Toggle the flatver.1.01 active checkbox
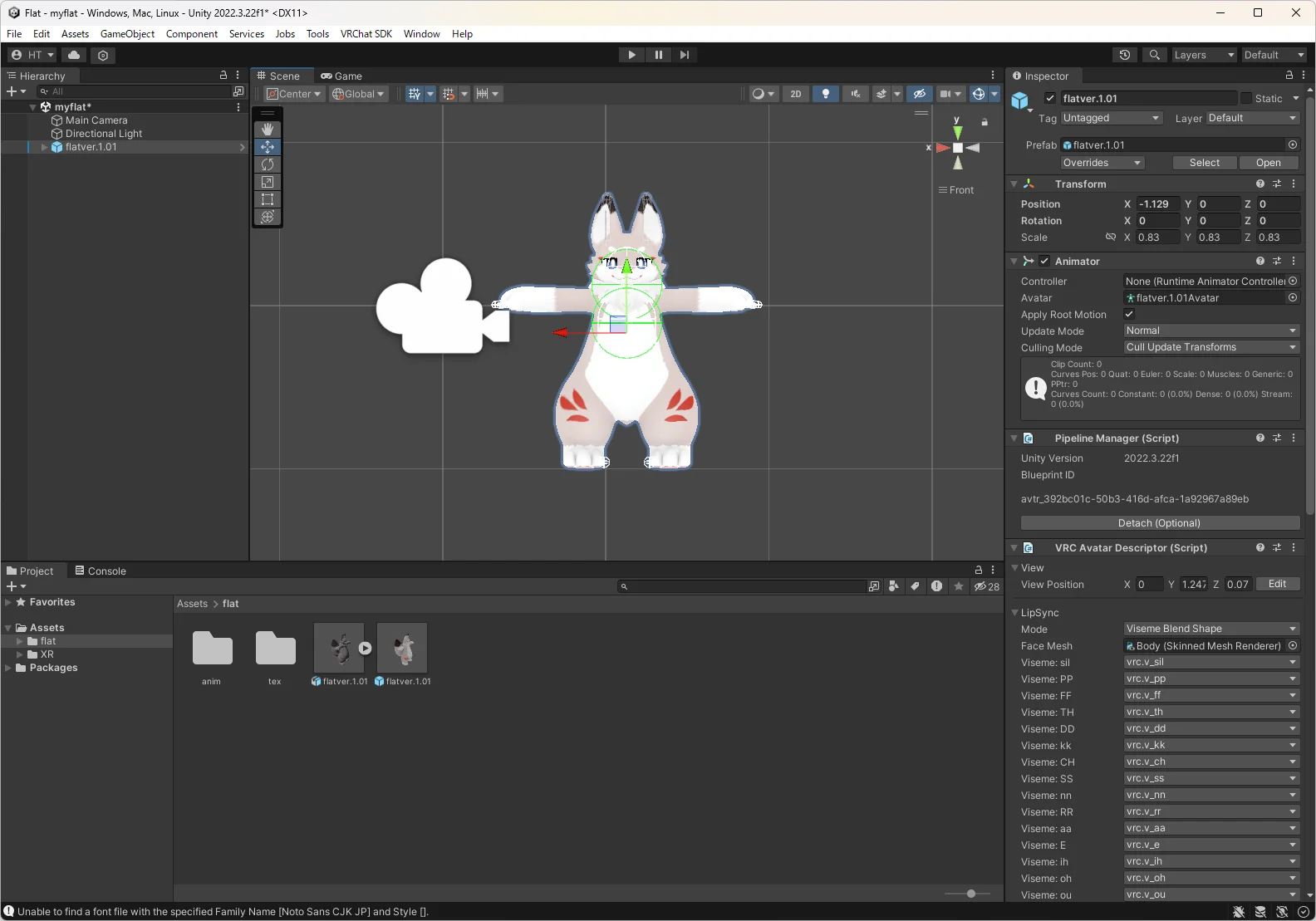This screenshot has width=1316, height=921. pyautogui.click(x=1050, y=98)
